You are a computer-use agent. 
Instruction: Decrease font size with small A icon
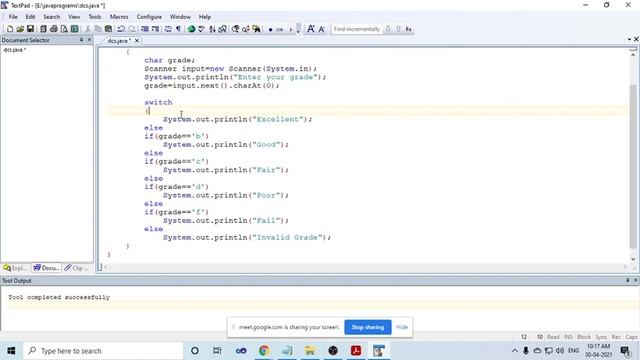[322, 29]
